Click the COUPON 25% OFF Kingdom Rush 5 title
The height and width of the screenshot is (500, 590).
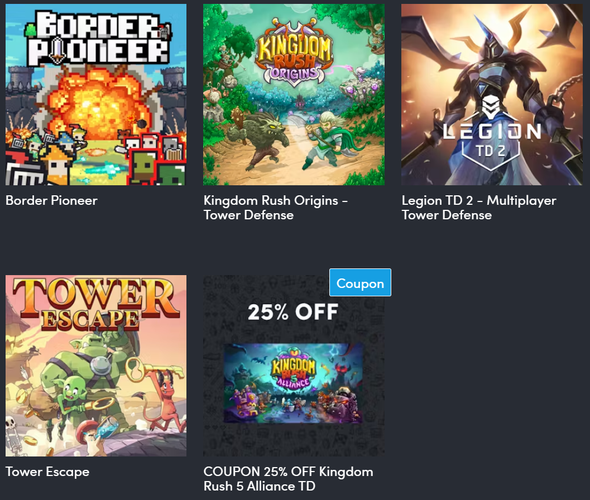[288, 479]
